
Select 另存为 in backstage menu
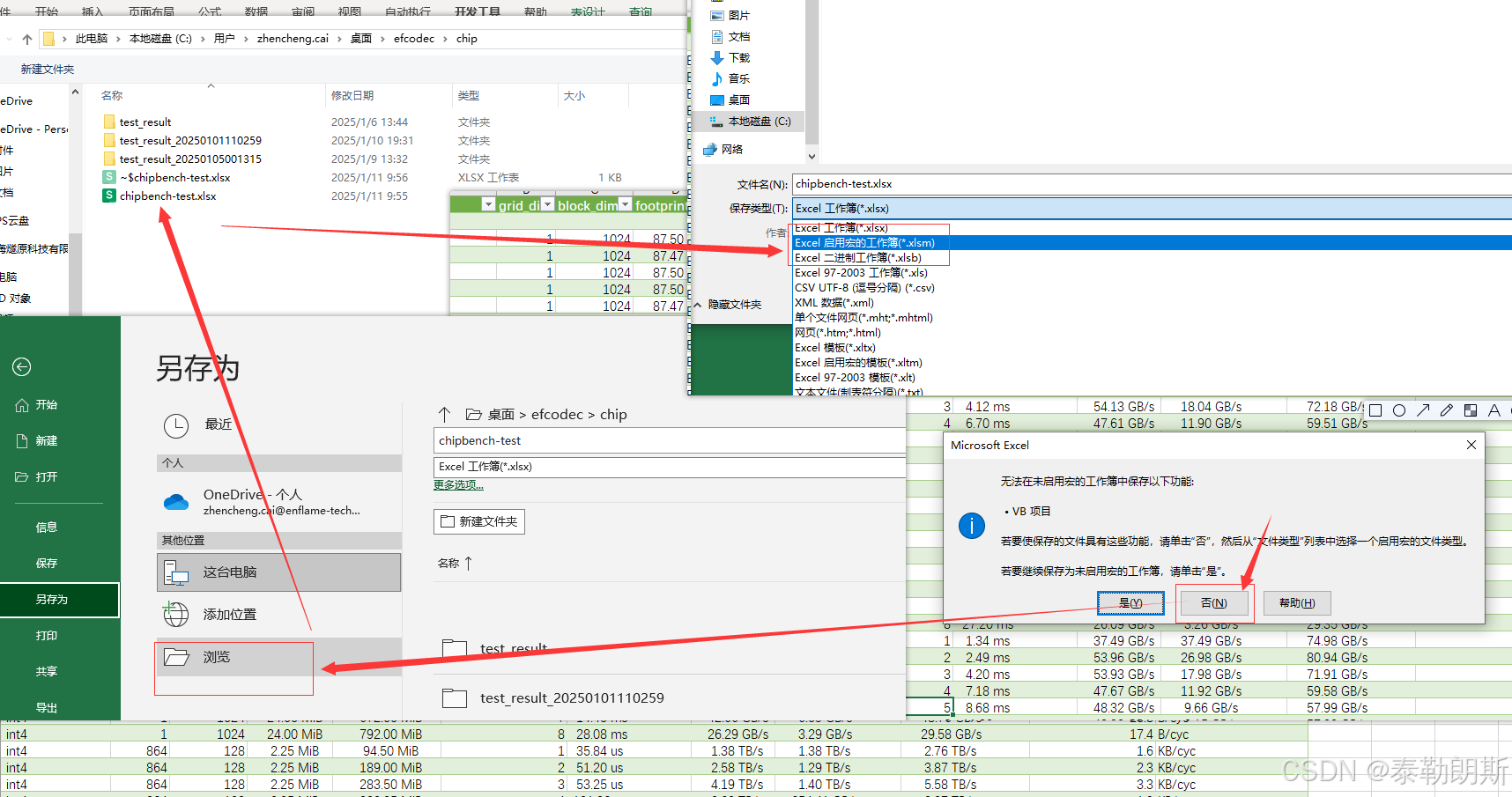coord(59,600)
